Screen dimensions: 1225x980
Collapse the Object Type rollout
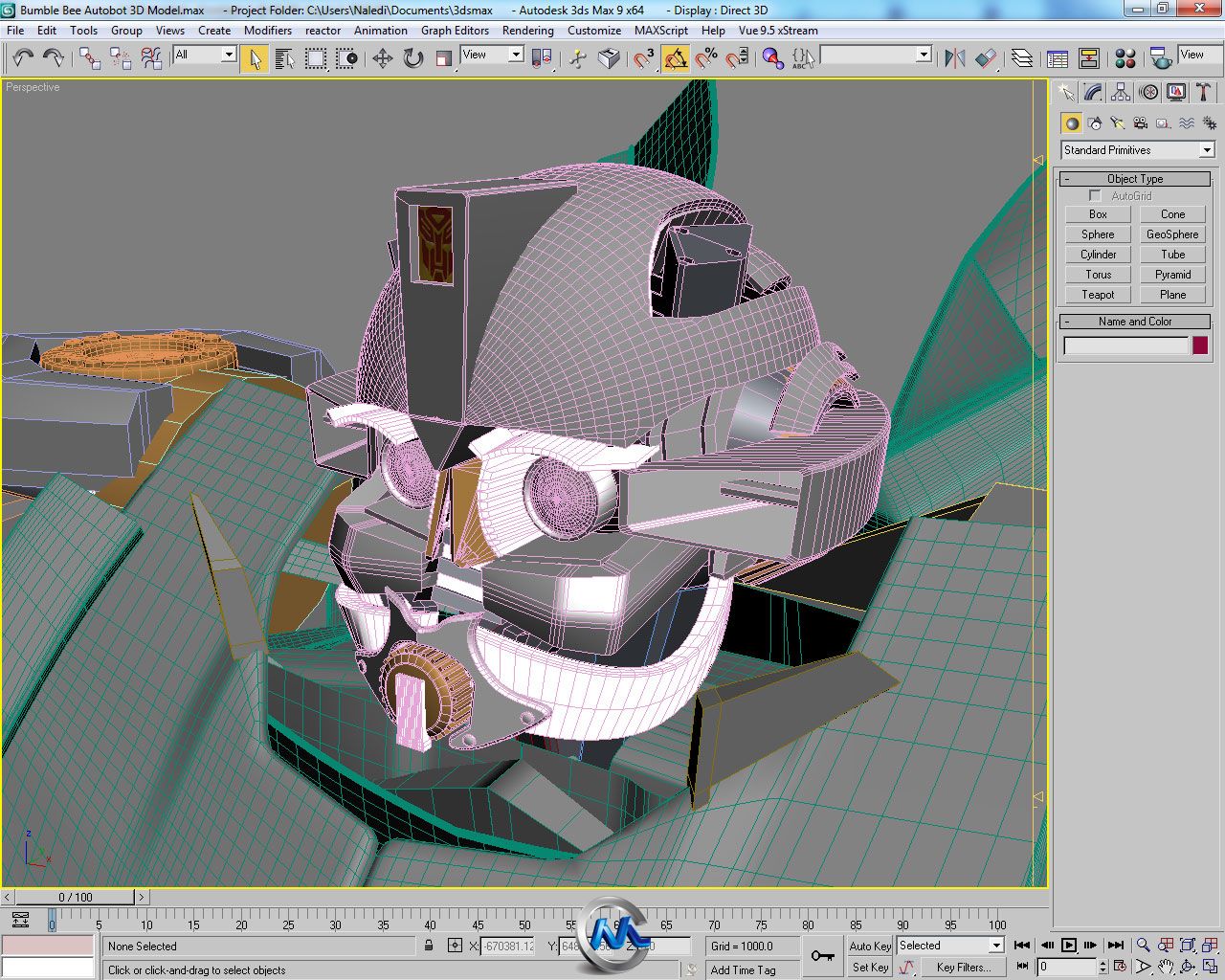point(1135,179)
